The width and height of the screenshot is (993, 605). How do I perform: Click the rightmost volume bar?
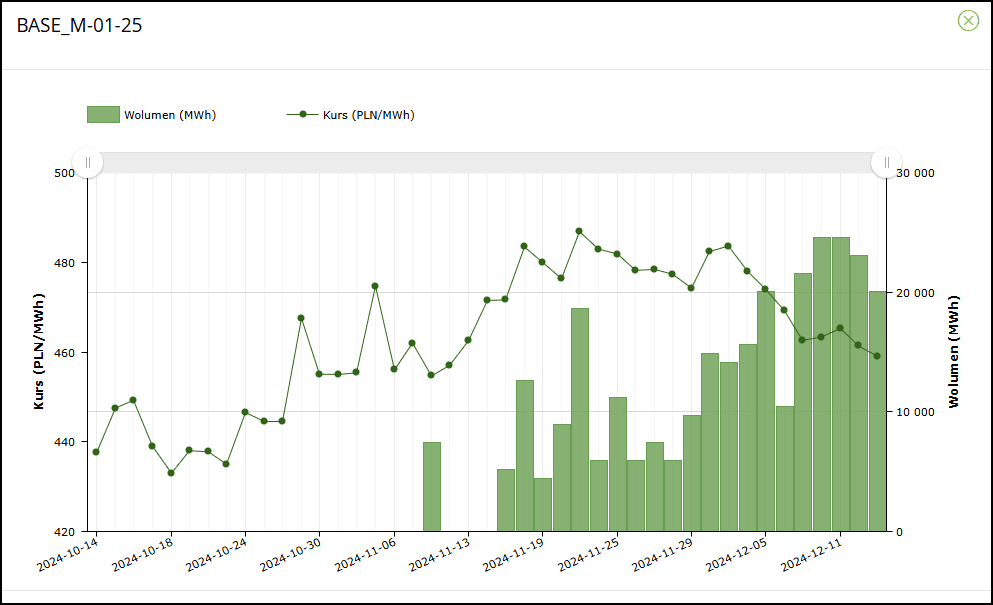point(877,410)
